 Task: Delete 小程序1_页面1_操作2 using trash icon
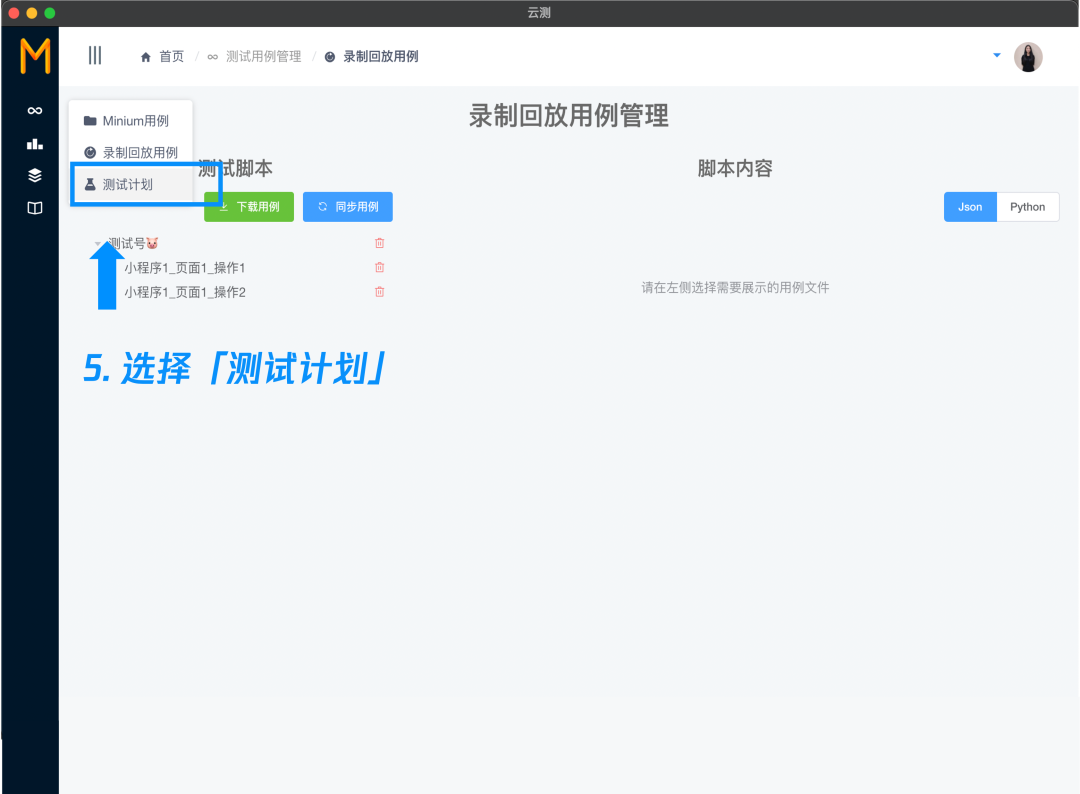(380, 292)
